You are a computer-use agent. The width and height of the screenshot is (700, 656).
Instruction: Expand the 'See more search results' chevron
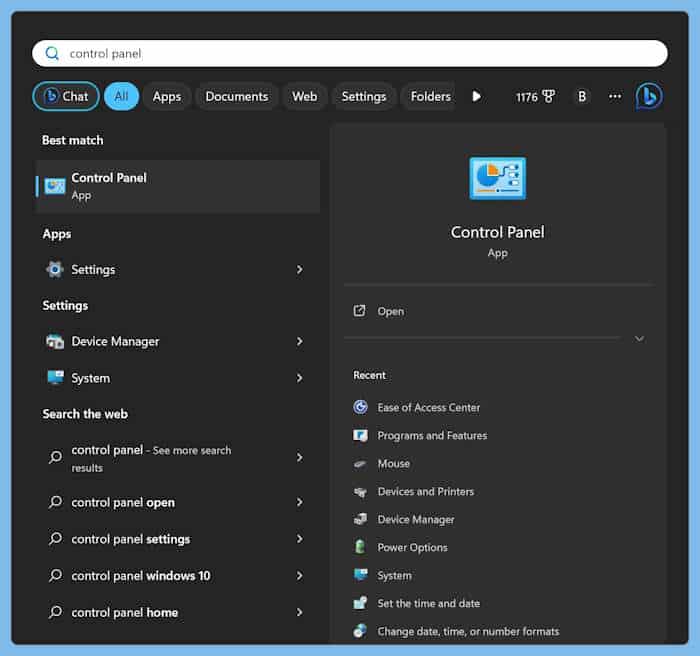pyautogui.click(x=300, y=458)
